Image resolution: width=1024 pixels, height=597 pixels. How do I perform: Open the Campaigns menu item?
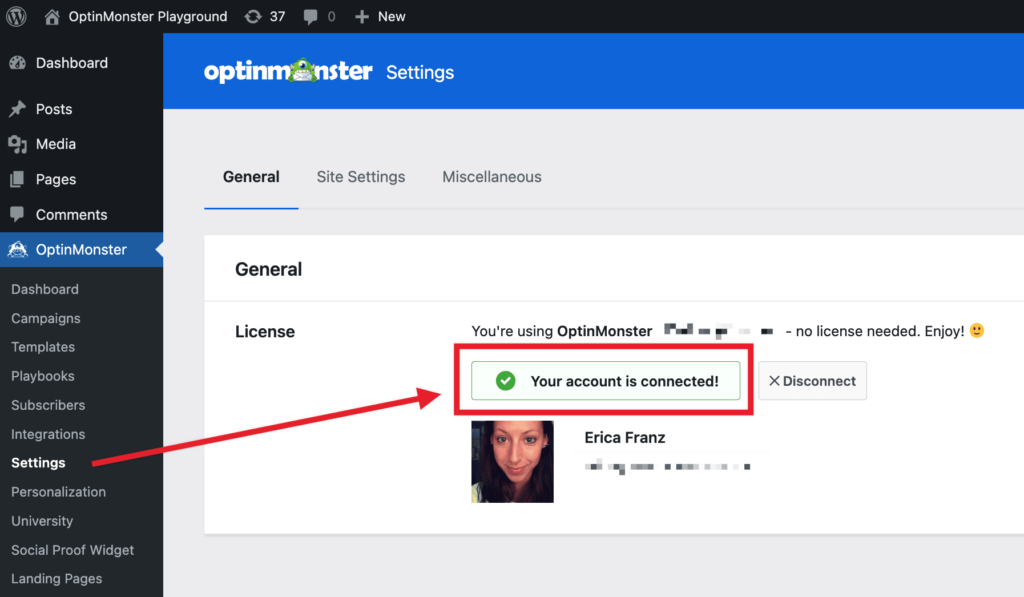46,317
